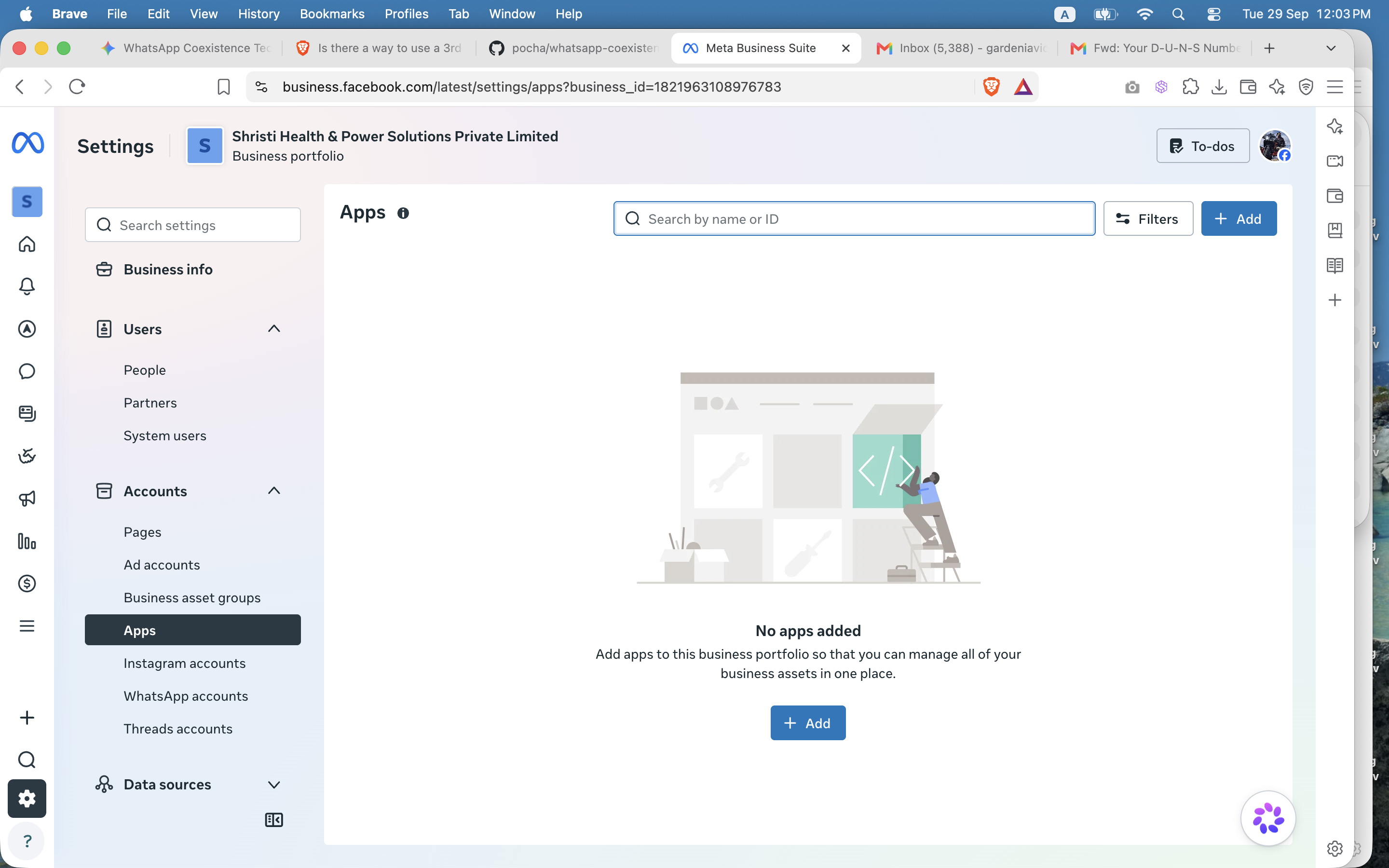Image resolution: width=1389 pixels, height=868 pixels.
Task: Switch to Gmail Inbox tab
Action: (961, 48)
